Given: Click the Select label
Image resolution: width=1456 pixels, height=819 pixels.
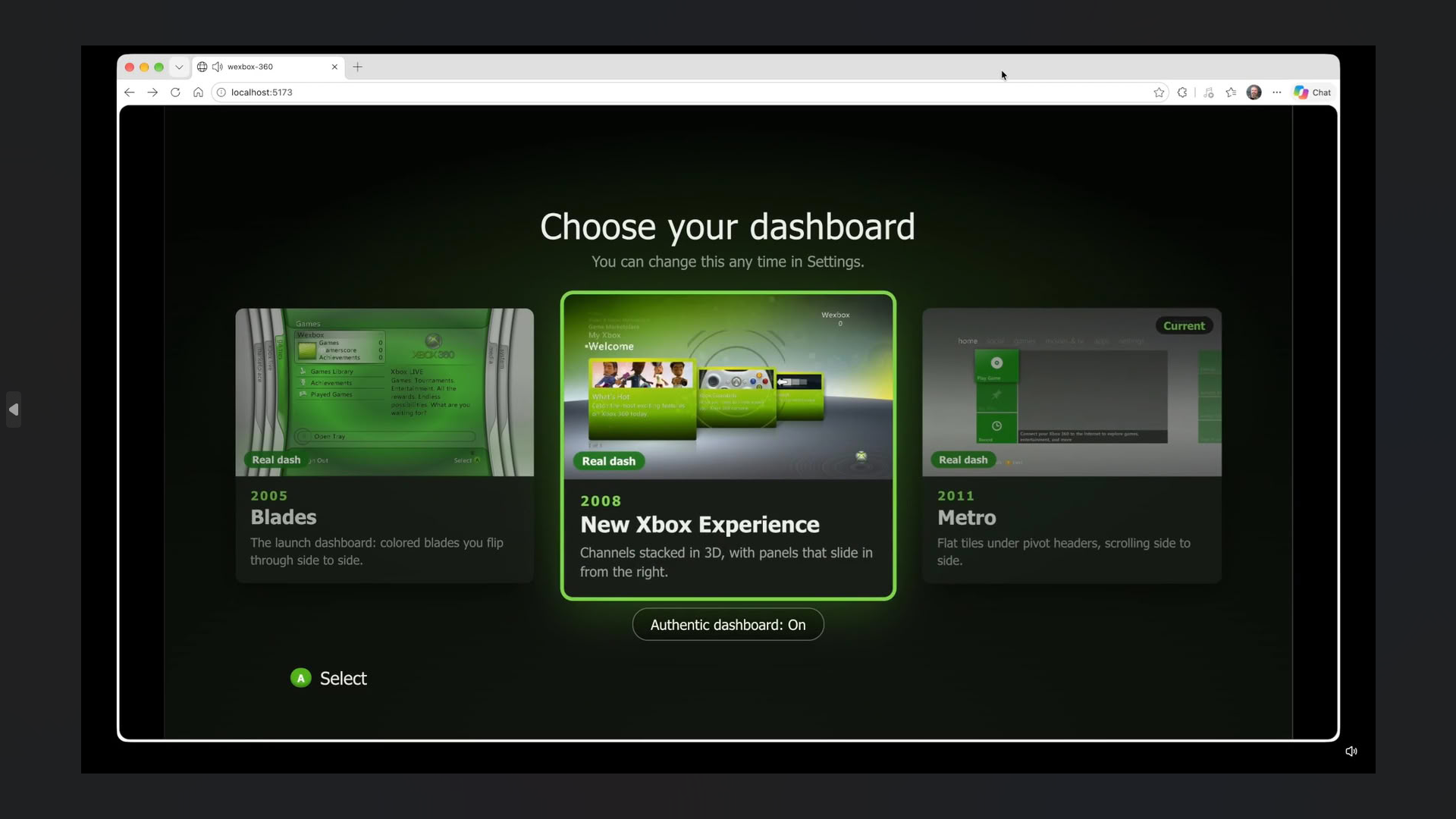Looking at the screenshot, I should [x=344, y=679].
